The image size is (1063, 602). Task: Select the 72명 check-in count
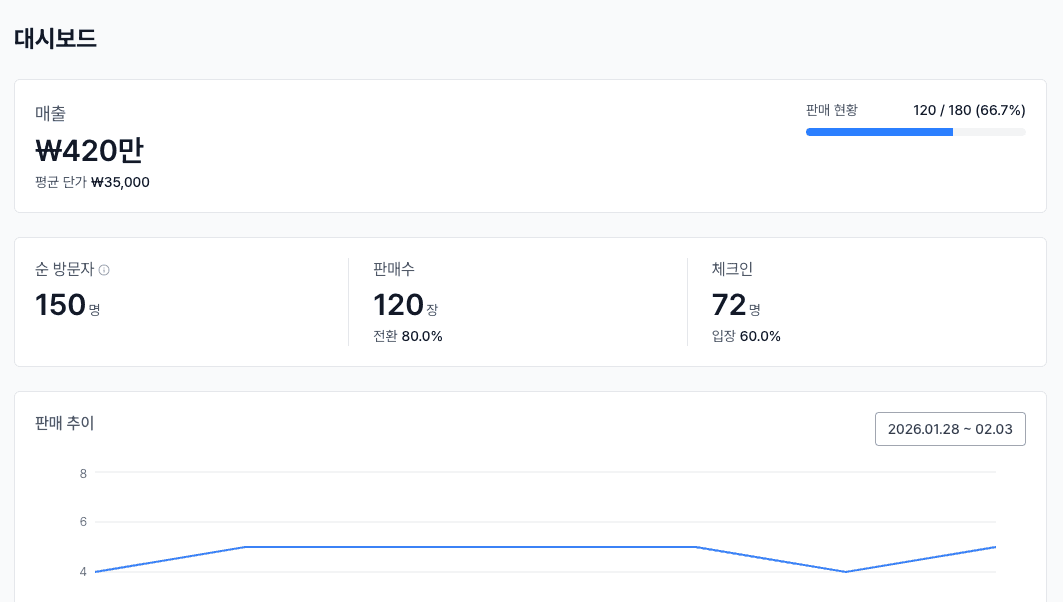click(x=736, y=305)
